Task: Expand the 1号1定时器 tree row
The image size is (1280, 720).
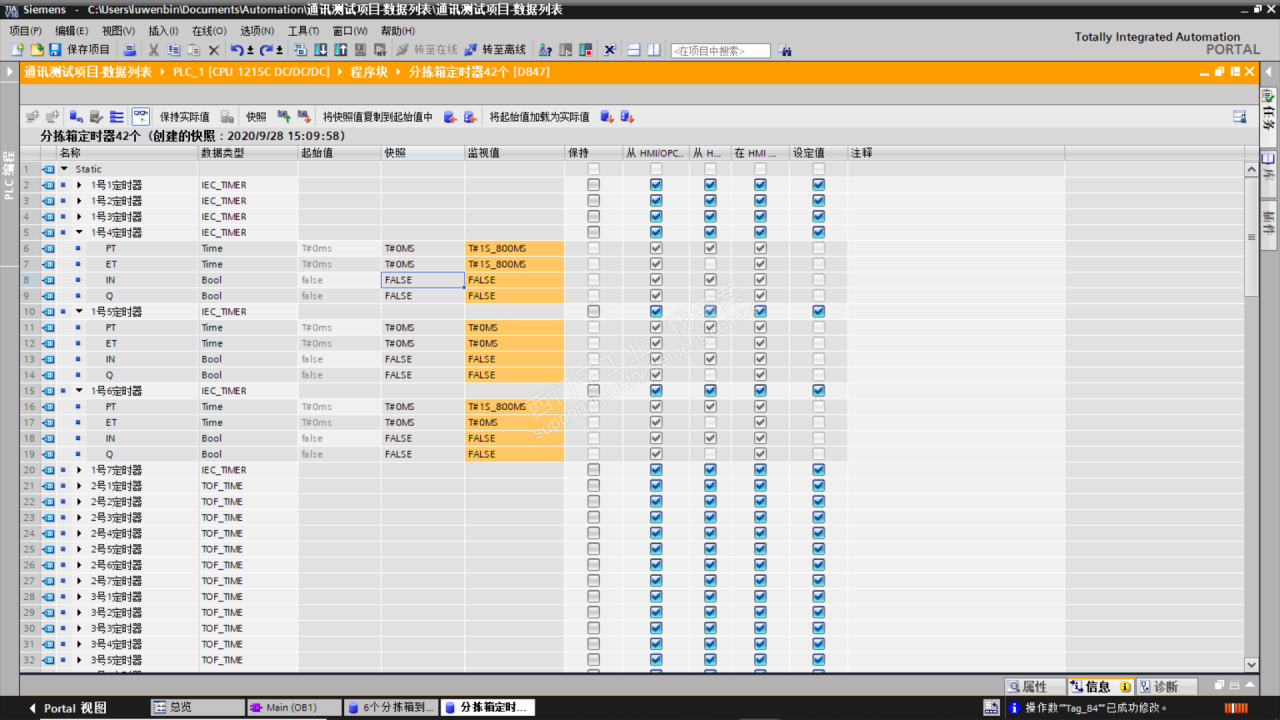Action: (79, 185)
